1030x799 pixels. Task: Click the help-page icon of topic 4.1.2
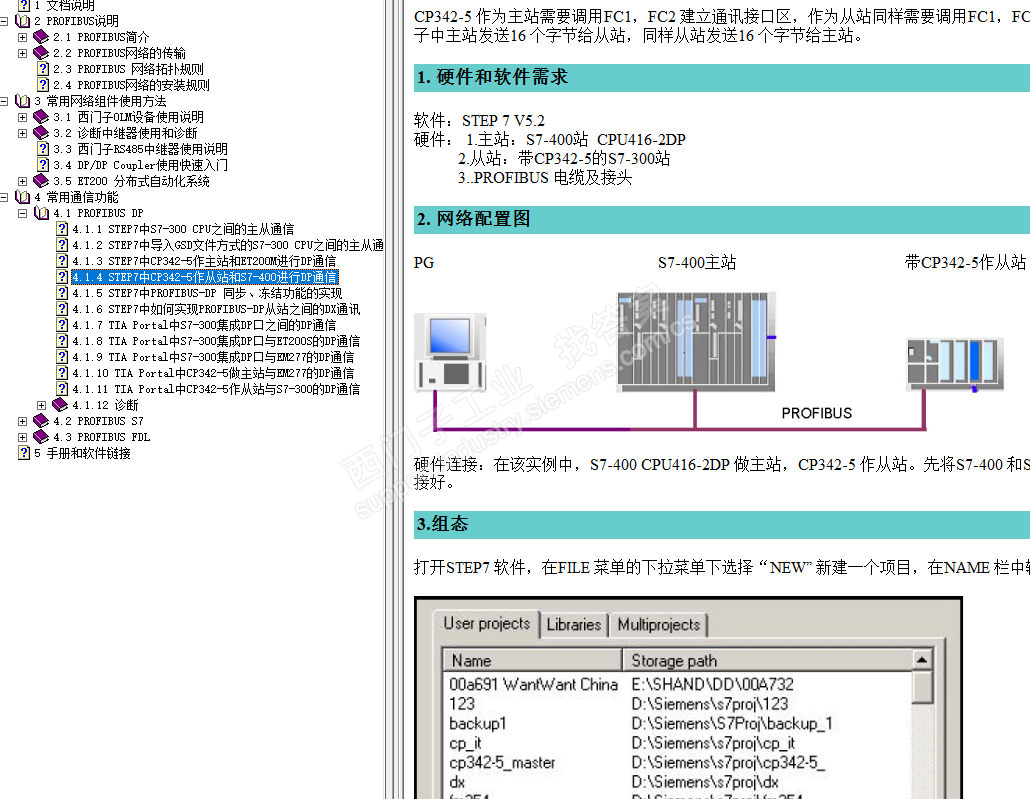pyautogui.click(x=62, y=245)
